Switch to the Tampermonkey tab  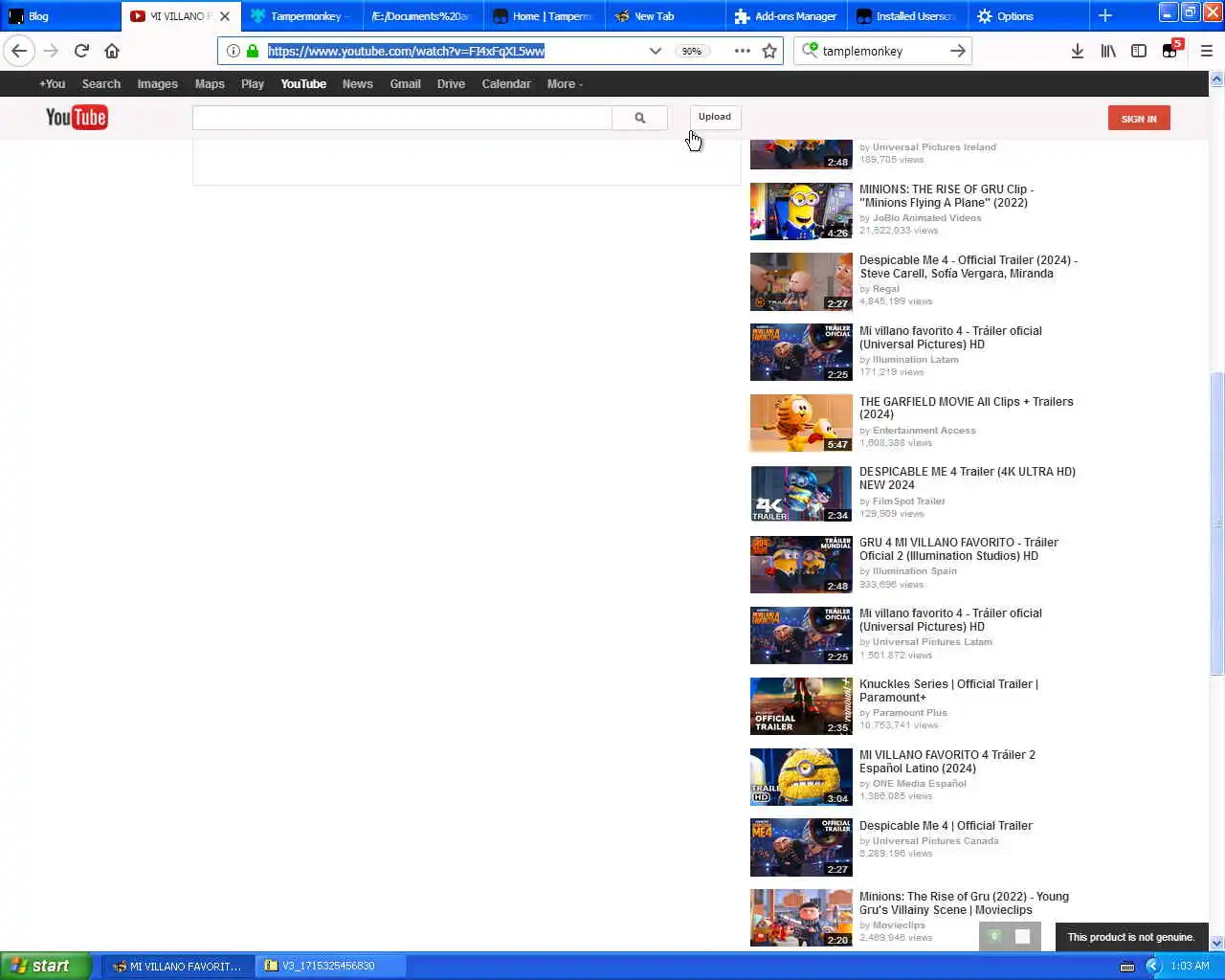(302, 16)
